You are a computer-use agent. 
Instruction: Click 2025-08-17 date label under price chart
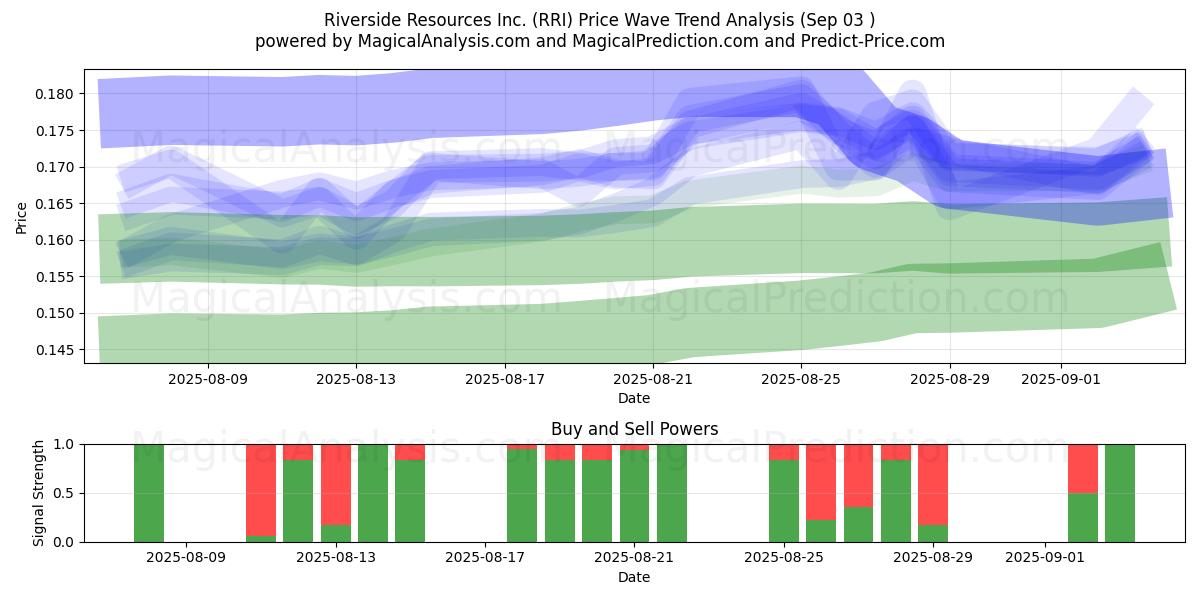[x=505, y=380]
